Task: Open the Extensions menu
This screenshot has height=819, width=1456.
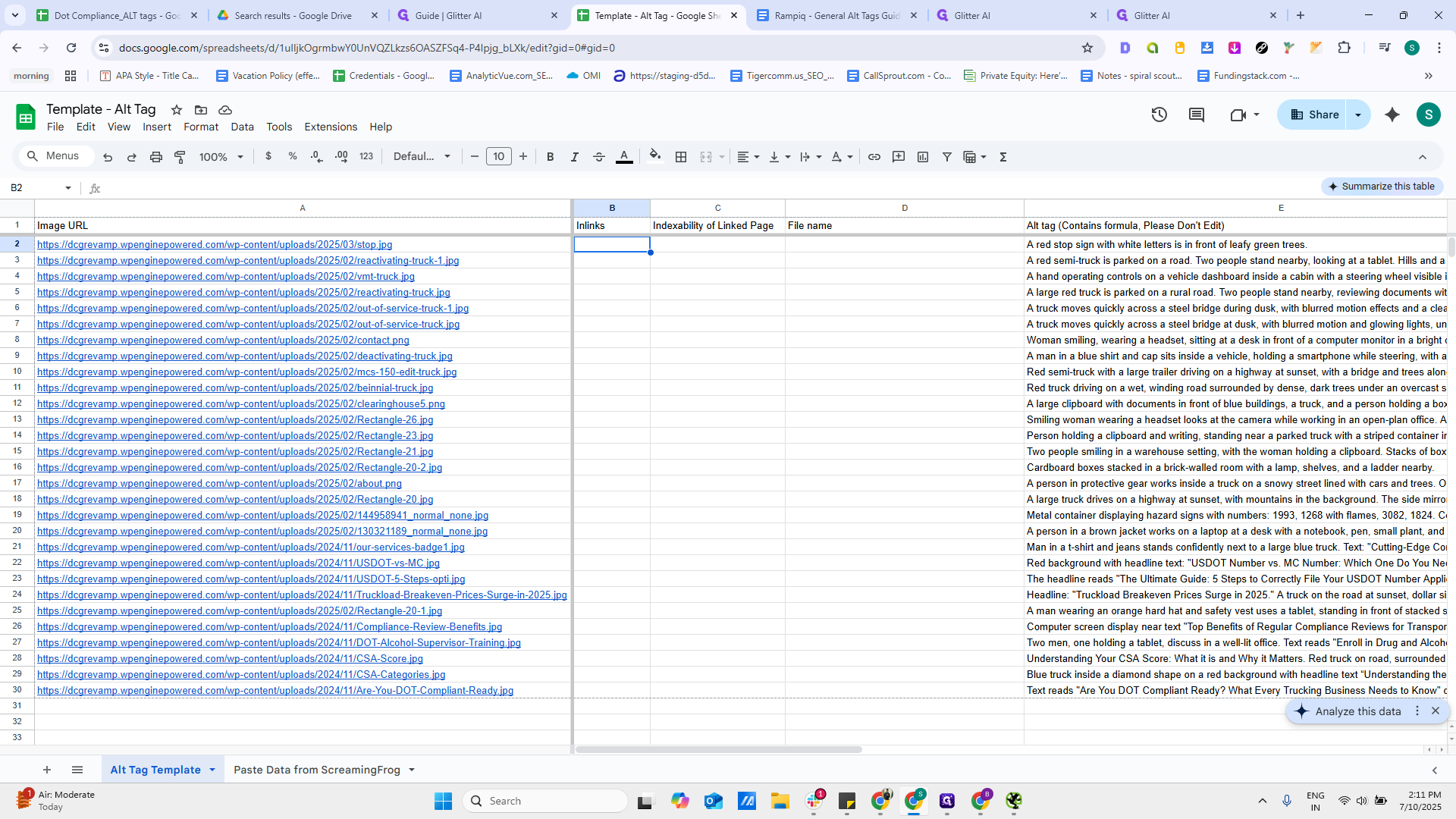Action: click(330, 127)
